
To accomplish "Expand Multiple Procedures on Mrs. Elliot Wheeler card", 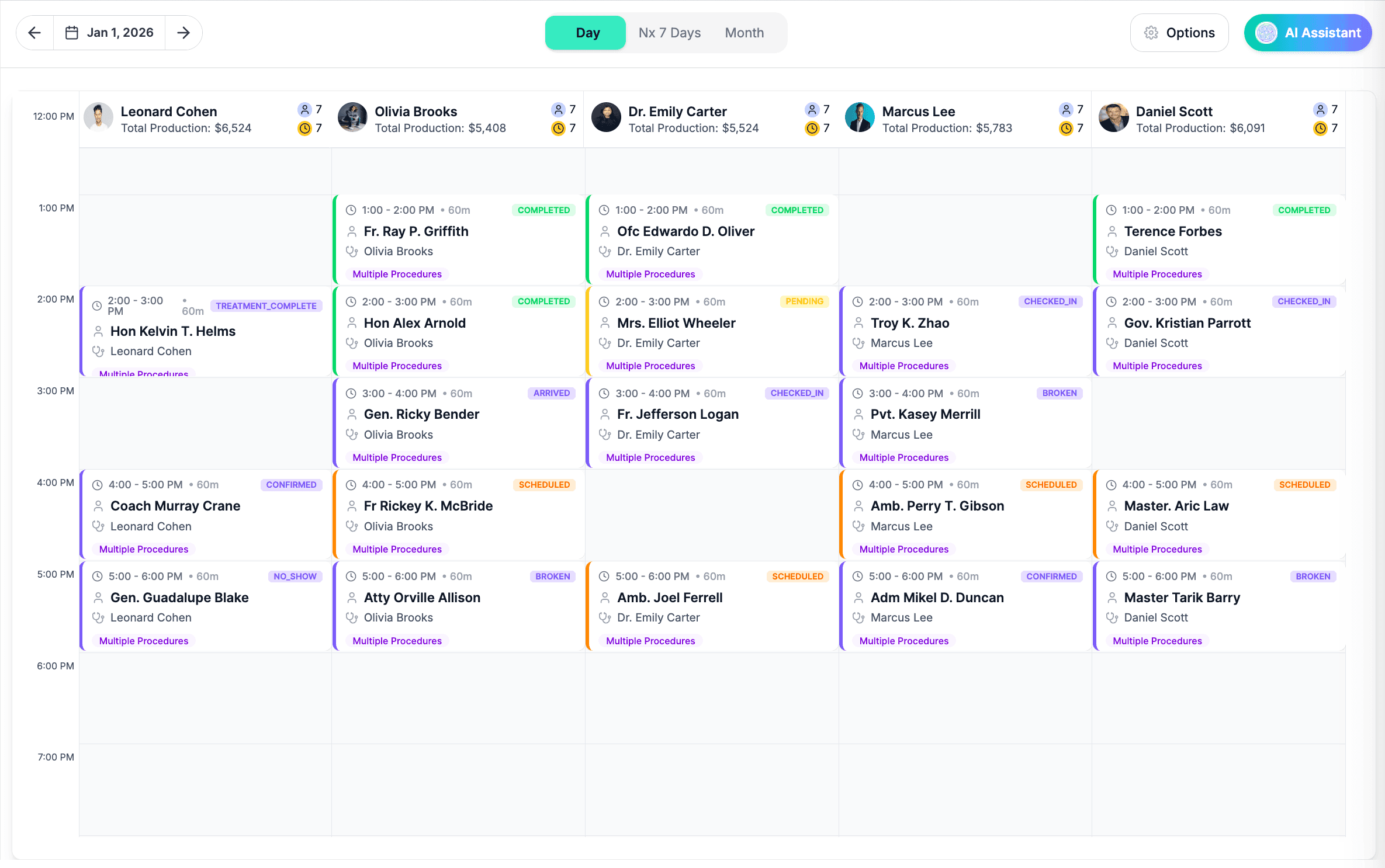I will 649,366.
